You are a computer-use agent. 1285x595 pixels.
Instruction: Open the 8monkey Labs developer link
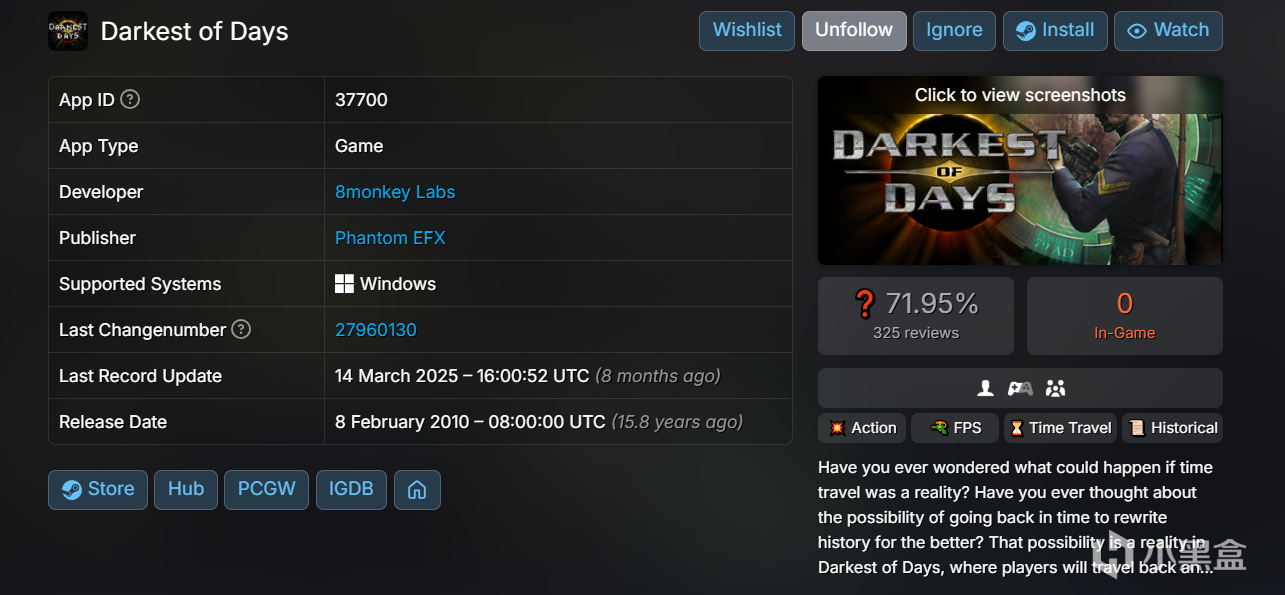395,192
